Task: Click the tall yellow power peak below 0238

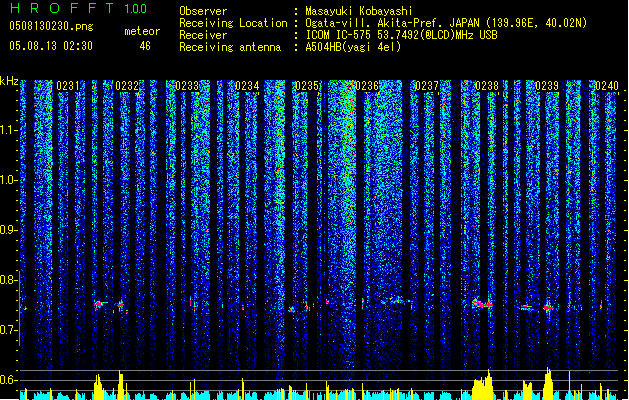Action: click(x=483, y=384)
